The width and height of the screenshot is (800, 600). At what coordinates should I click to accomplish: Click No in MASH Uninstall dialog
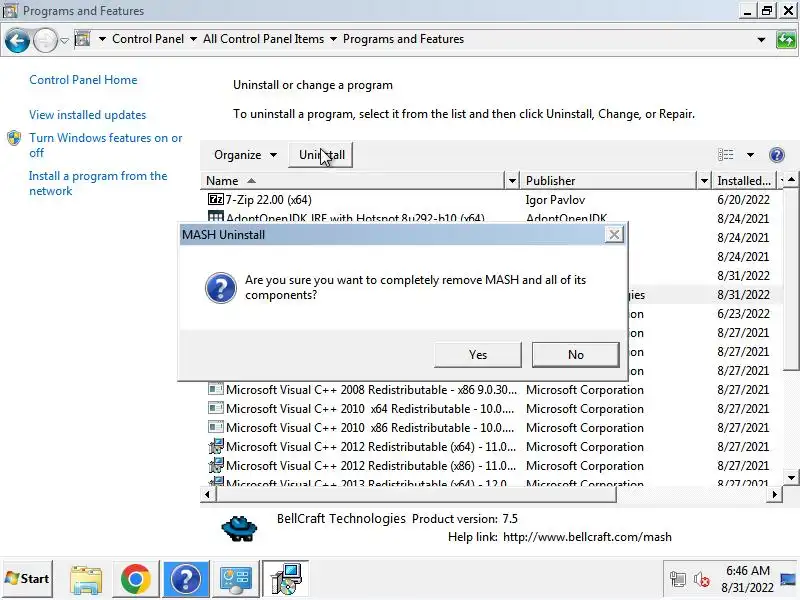click(x=576, y=355)
